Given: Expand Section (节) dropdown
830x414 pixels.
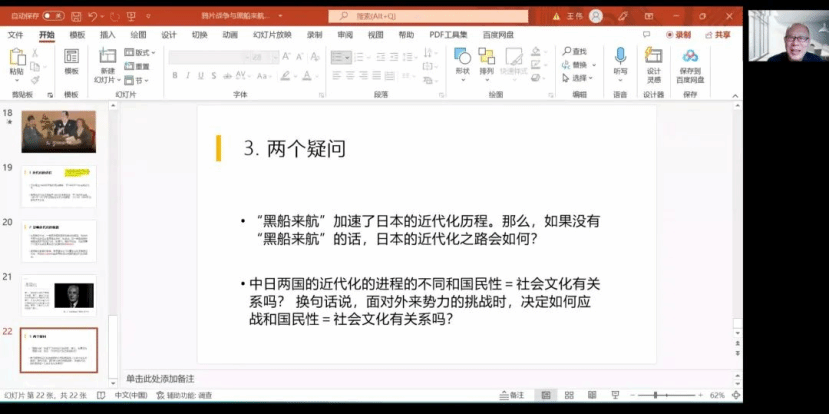Looking at the screenshot, I should tap(136, 80).
